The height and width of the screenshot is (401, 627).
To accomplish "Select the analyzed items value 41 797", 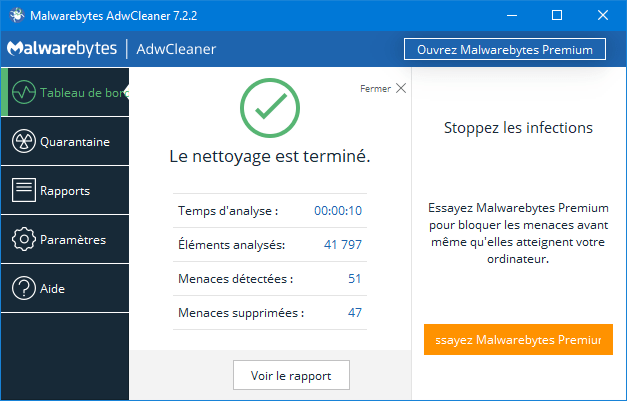I will pyautogui.click(x=343, y=244).
